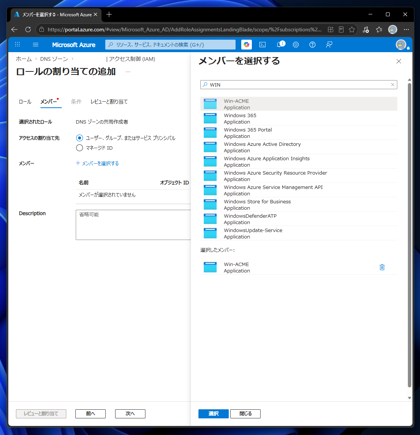Select Windows Azure Application Insights in results

299,161
